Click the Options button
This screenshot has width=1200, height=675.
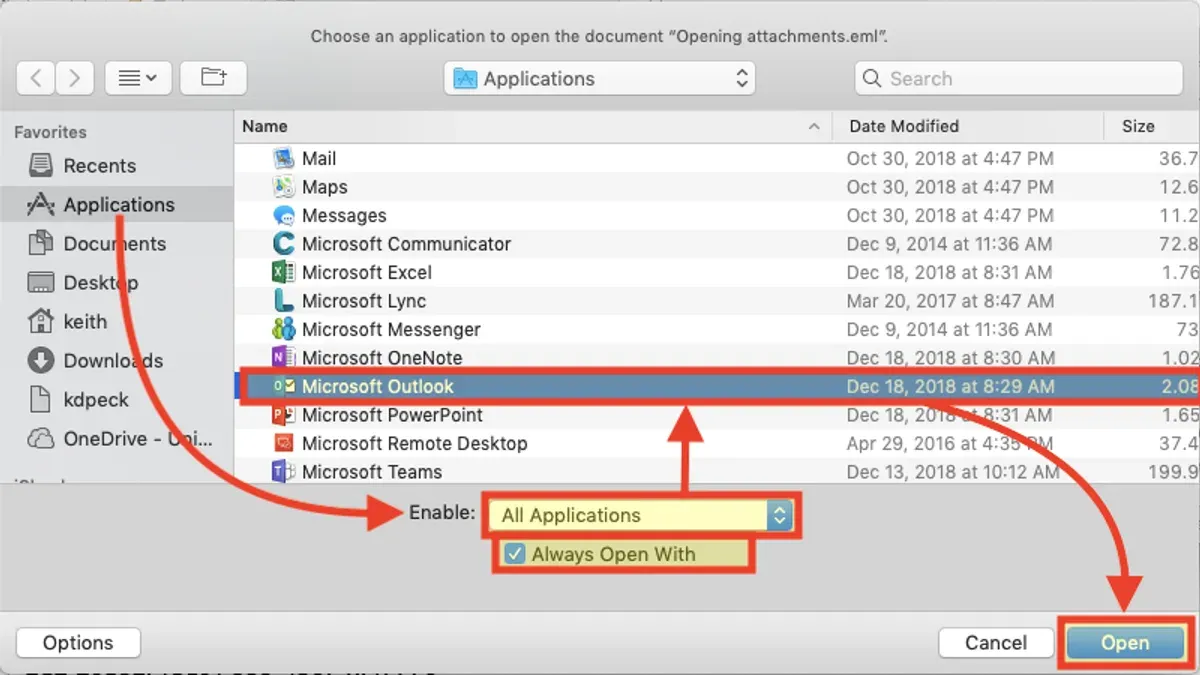click(78, 643)
